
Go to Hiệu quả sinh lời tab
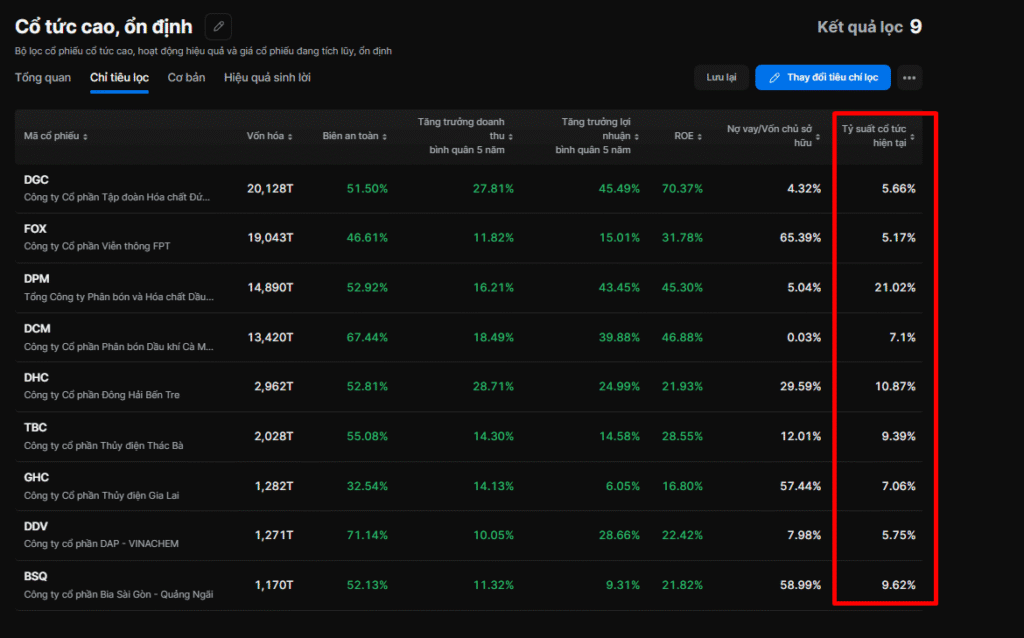(267, 77)
